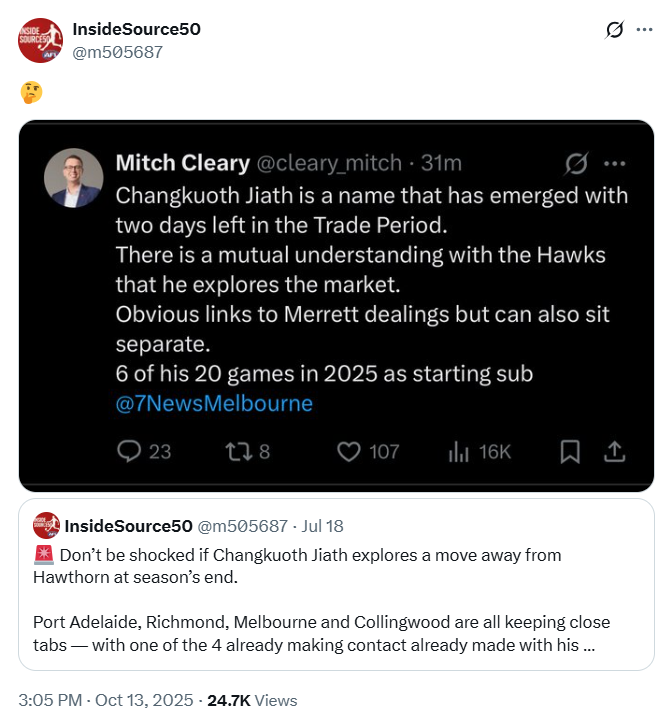Open the Grok icon beside the top More menu
This screenshot has height=727, width=670.
pos(615,30)
